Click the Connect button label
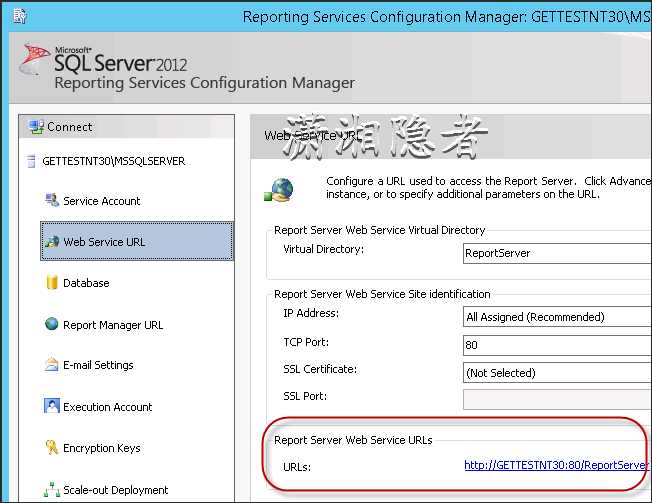Viewport: 652px width, 503px height. [69, 127]
